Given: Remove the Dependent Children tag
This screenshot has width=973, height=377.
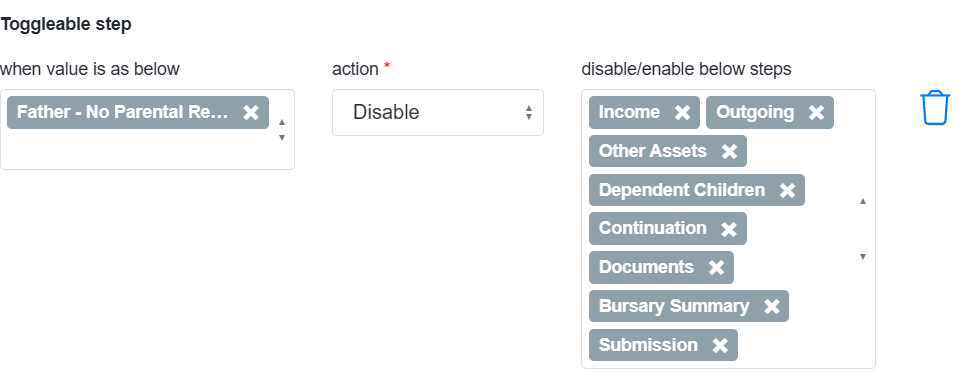Looking at the screenshot, I should click(x=787, y=190).
